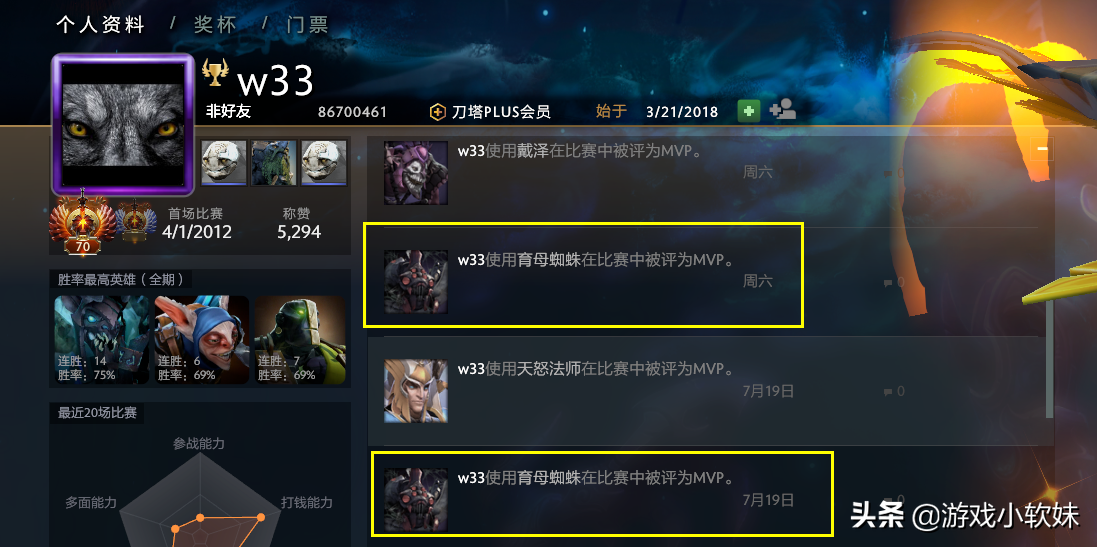Click the wolf eyes profile avatar

pyautogui.click(x=122, y=125)
